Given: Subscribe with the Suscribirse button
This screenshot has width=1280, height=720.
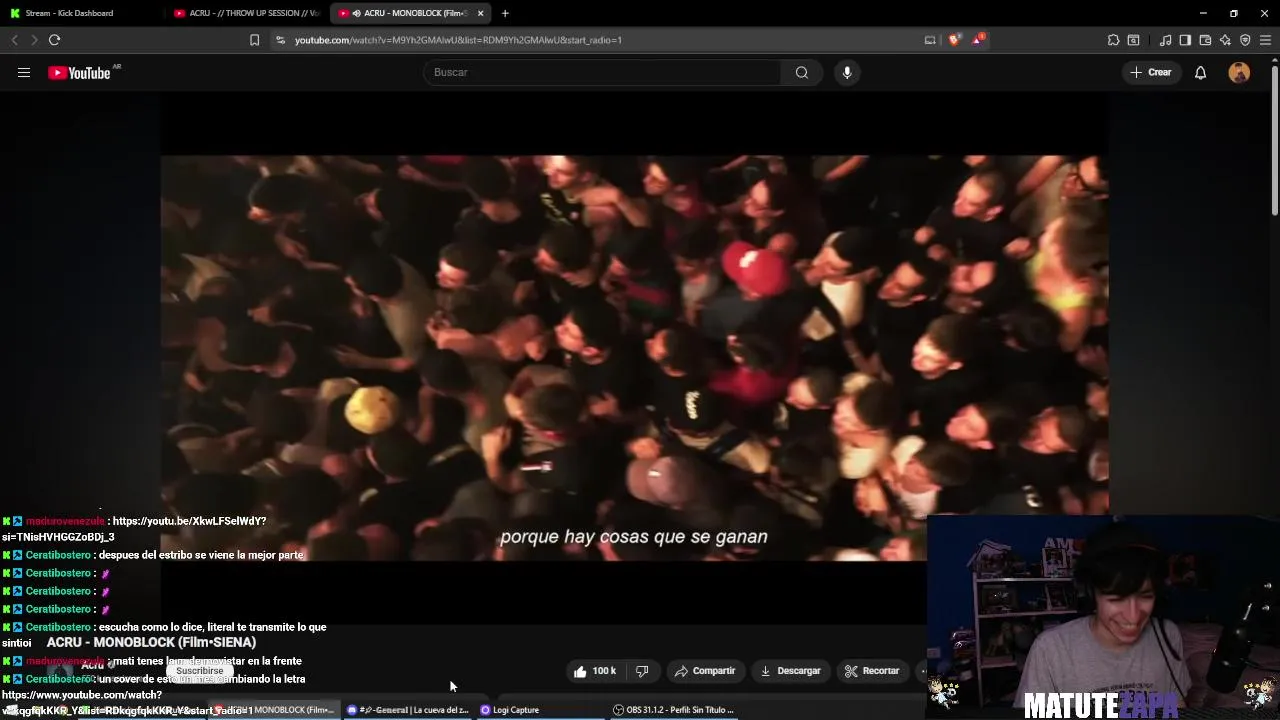Looking at the screenshot, I should click(199, 671).
